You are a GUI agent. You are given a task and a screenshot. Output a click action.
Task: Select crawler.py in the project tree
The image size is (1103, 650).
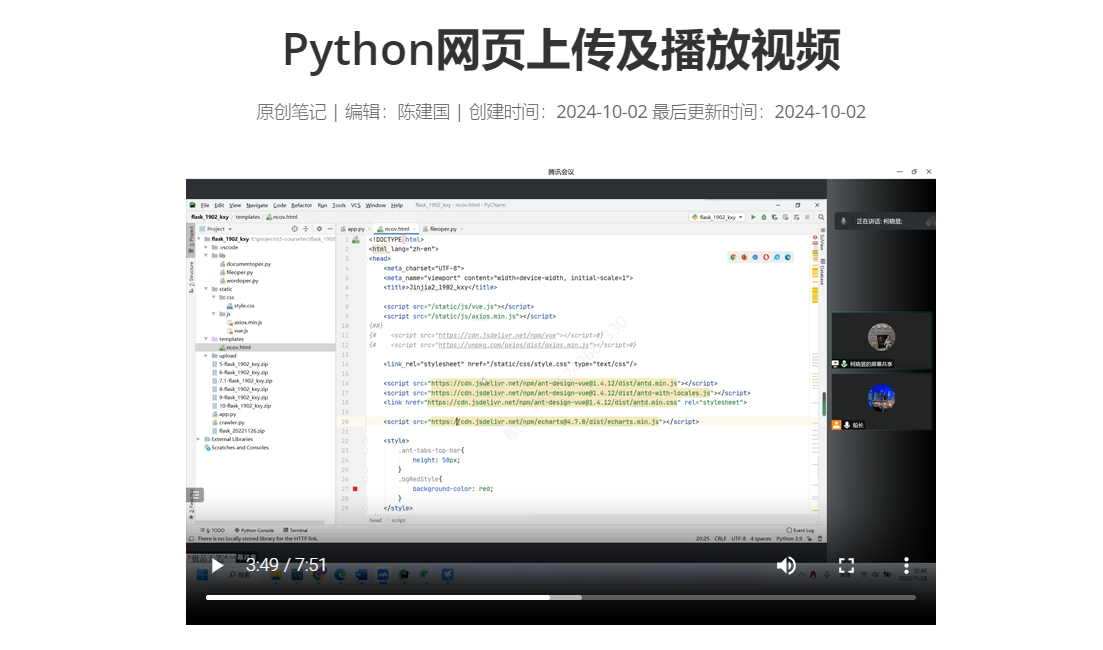231,422
